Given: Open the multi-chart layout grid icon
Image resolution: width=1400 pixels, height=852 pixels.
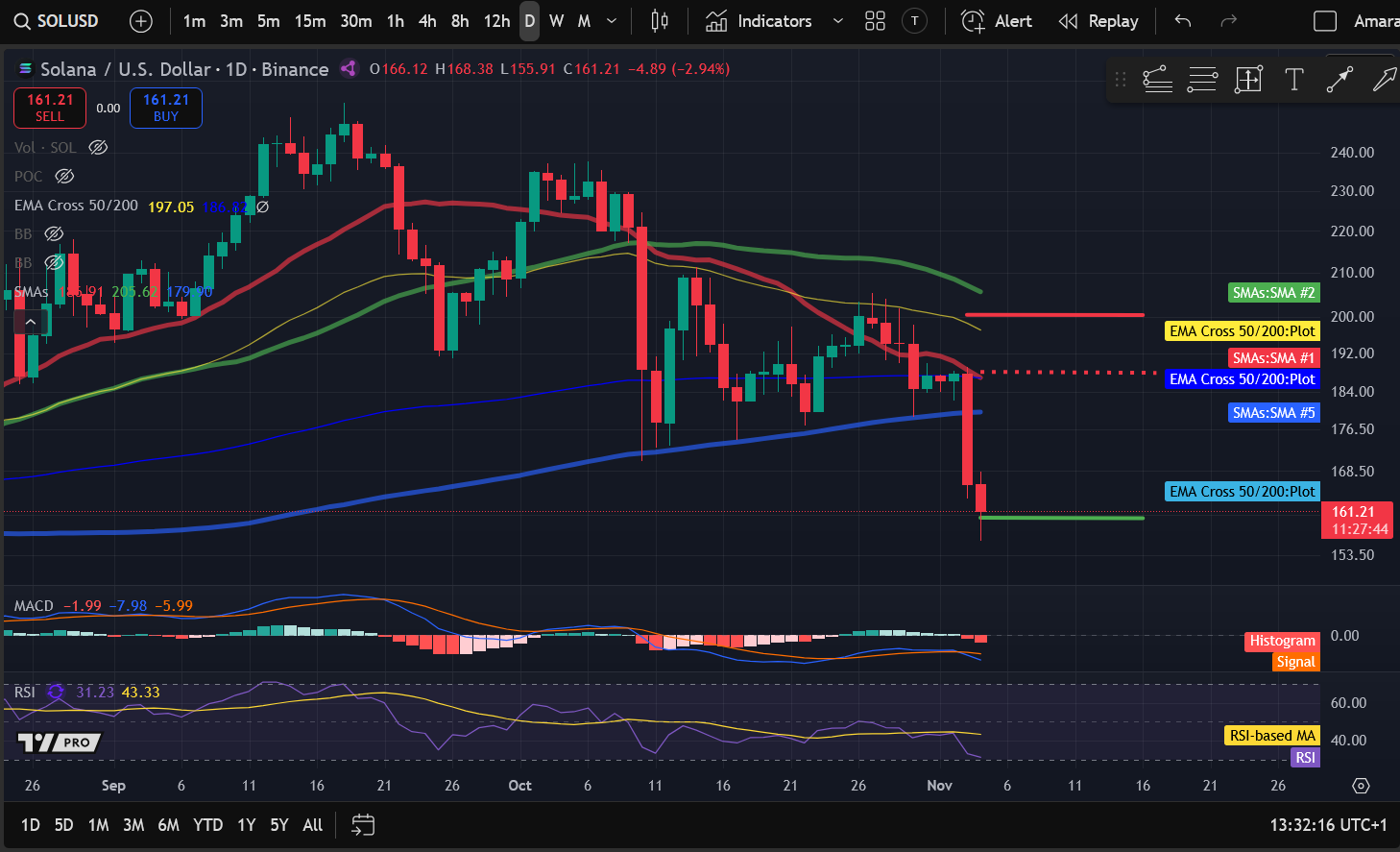Looking at the screenshot, I should (875, 20).
